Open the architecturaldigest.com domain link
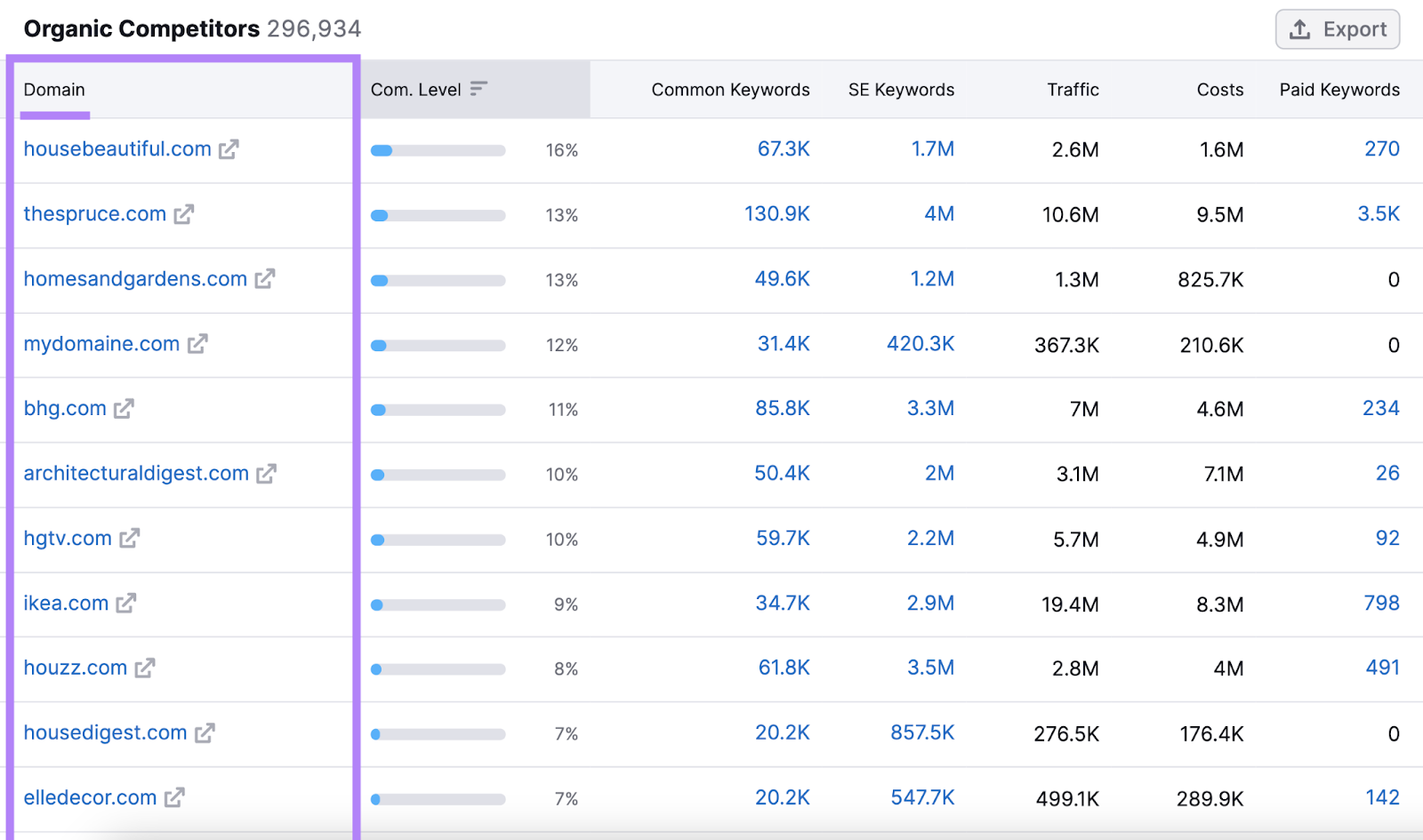This screenshot has width=1423, height=840. 135,474
